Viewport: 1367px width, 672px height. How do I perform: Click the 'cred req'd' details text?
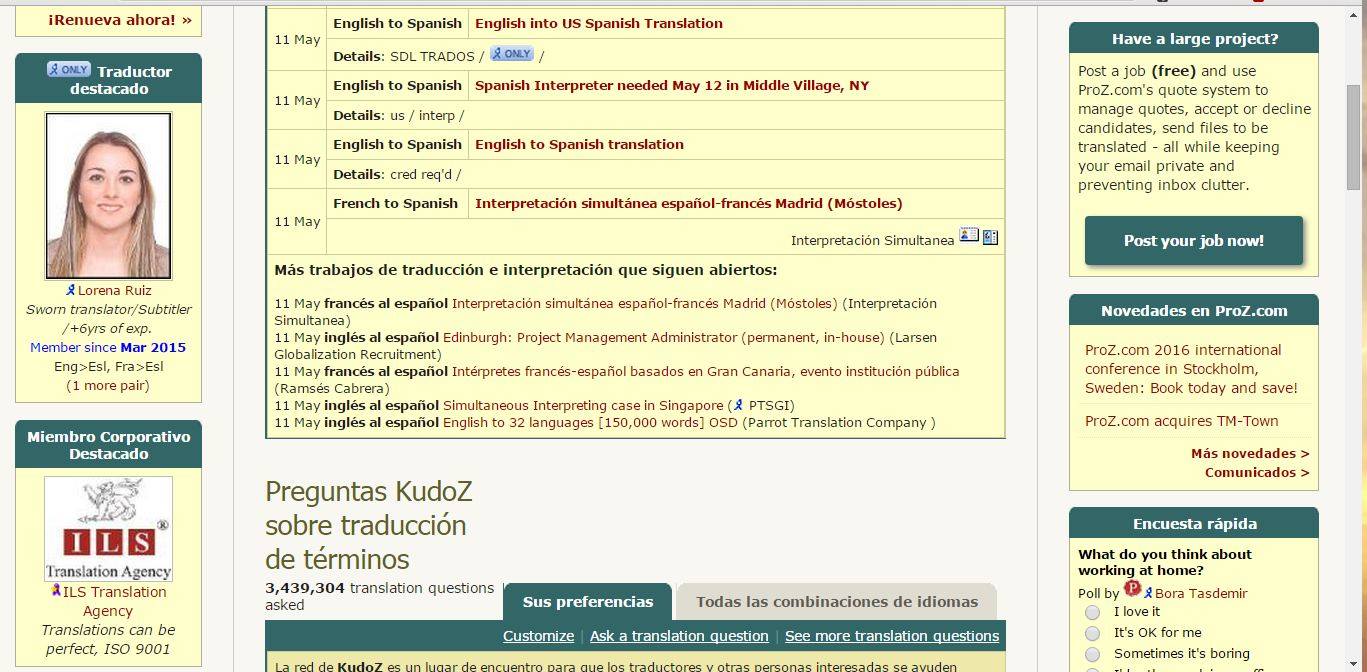tap(420, 174)
